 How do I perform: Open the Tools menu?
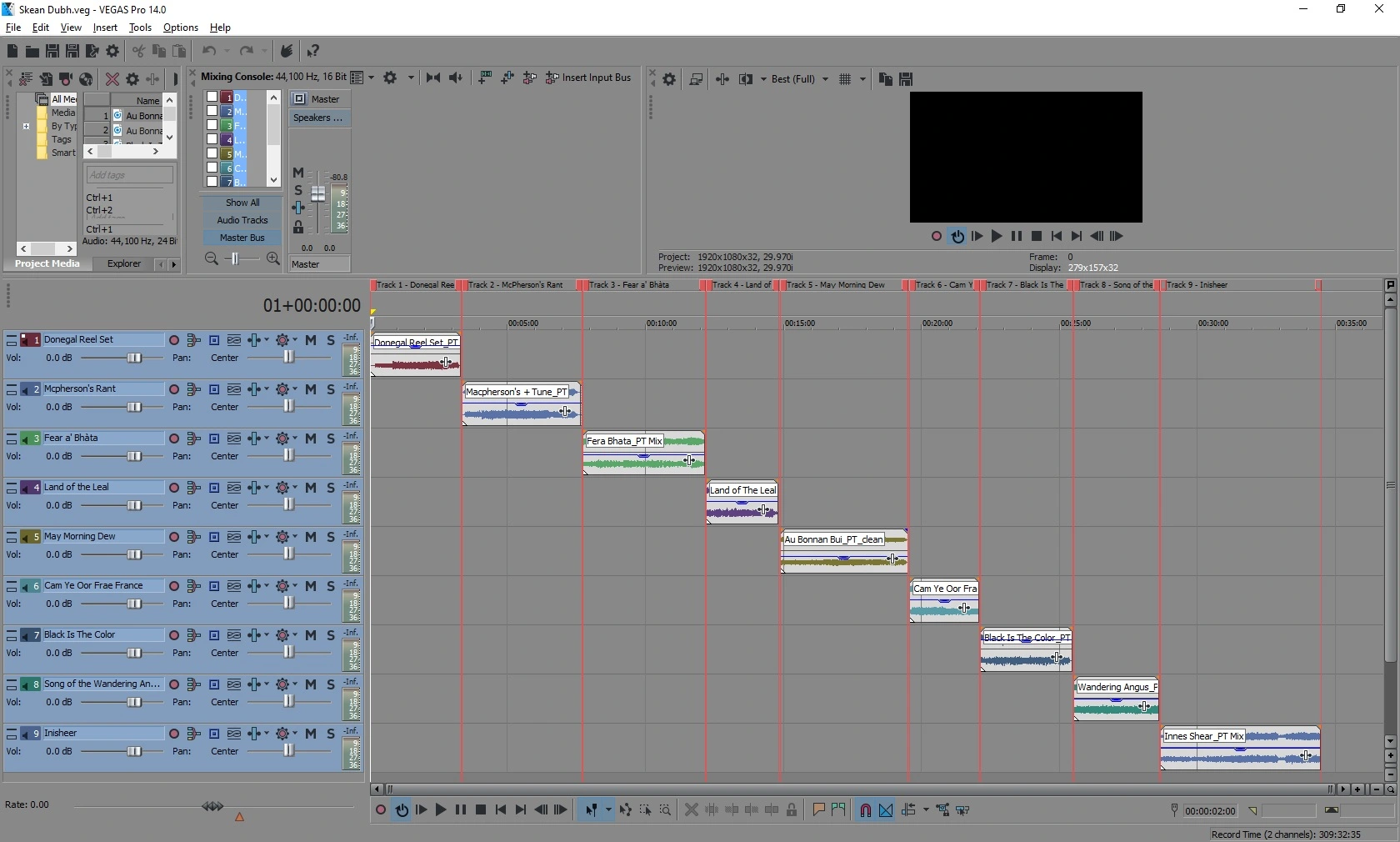coord(140,28)
